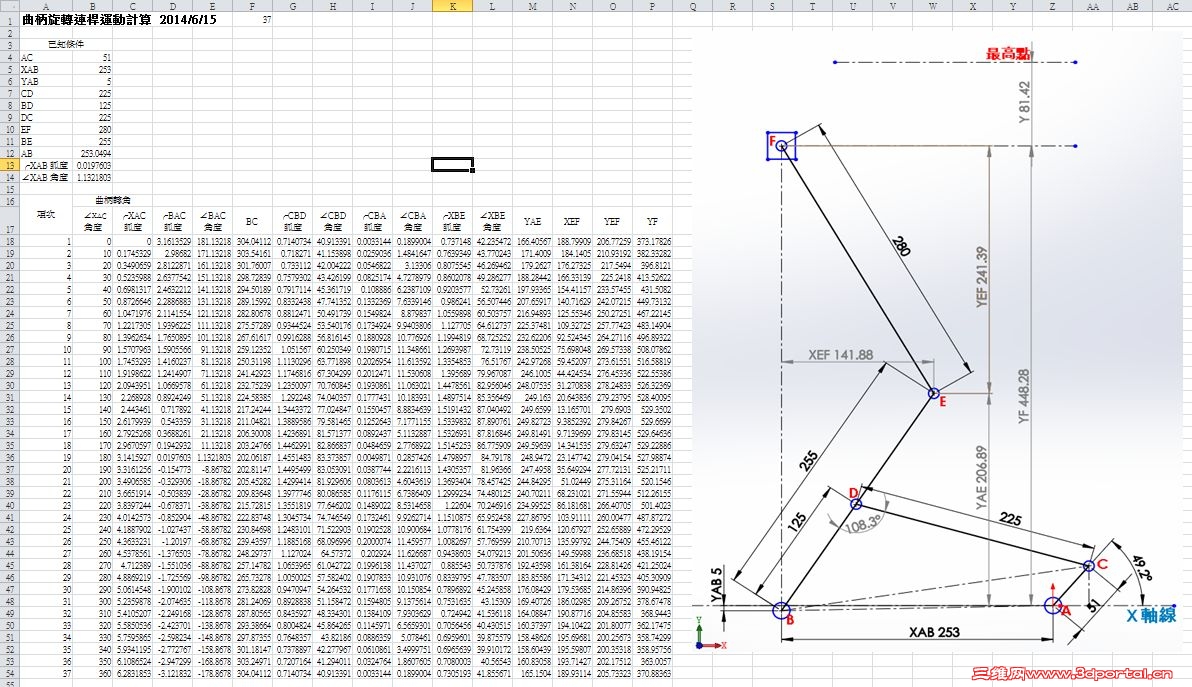This screenshot has height=687, width=1192.
Task: Select the XEF column heading cell
Action: 572,221
